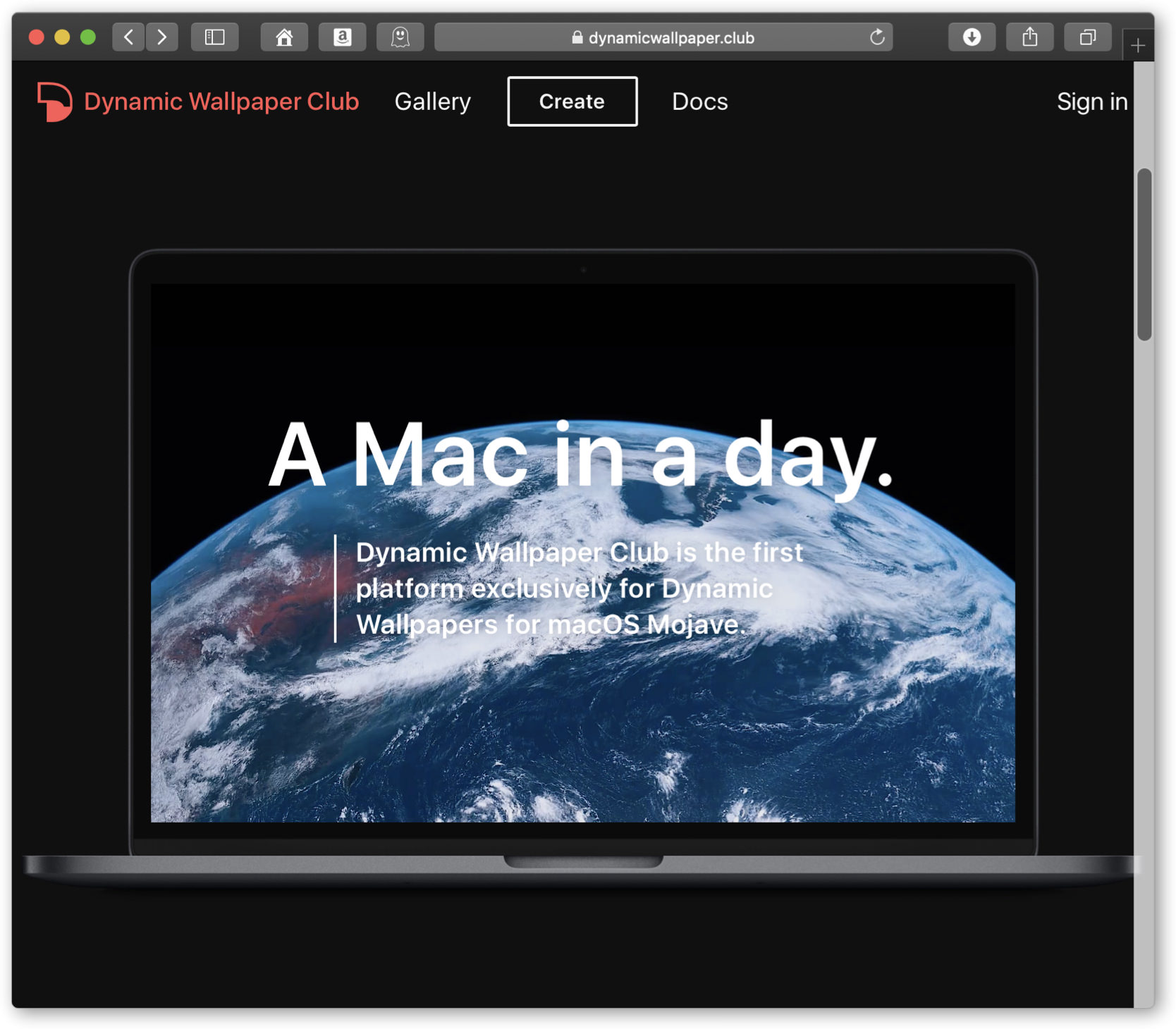Show the Downloads list
Viewport: 1176px width, 1029px height.
(972, 37)
